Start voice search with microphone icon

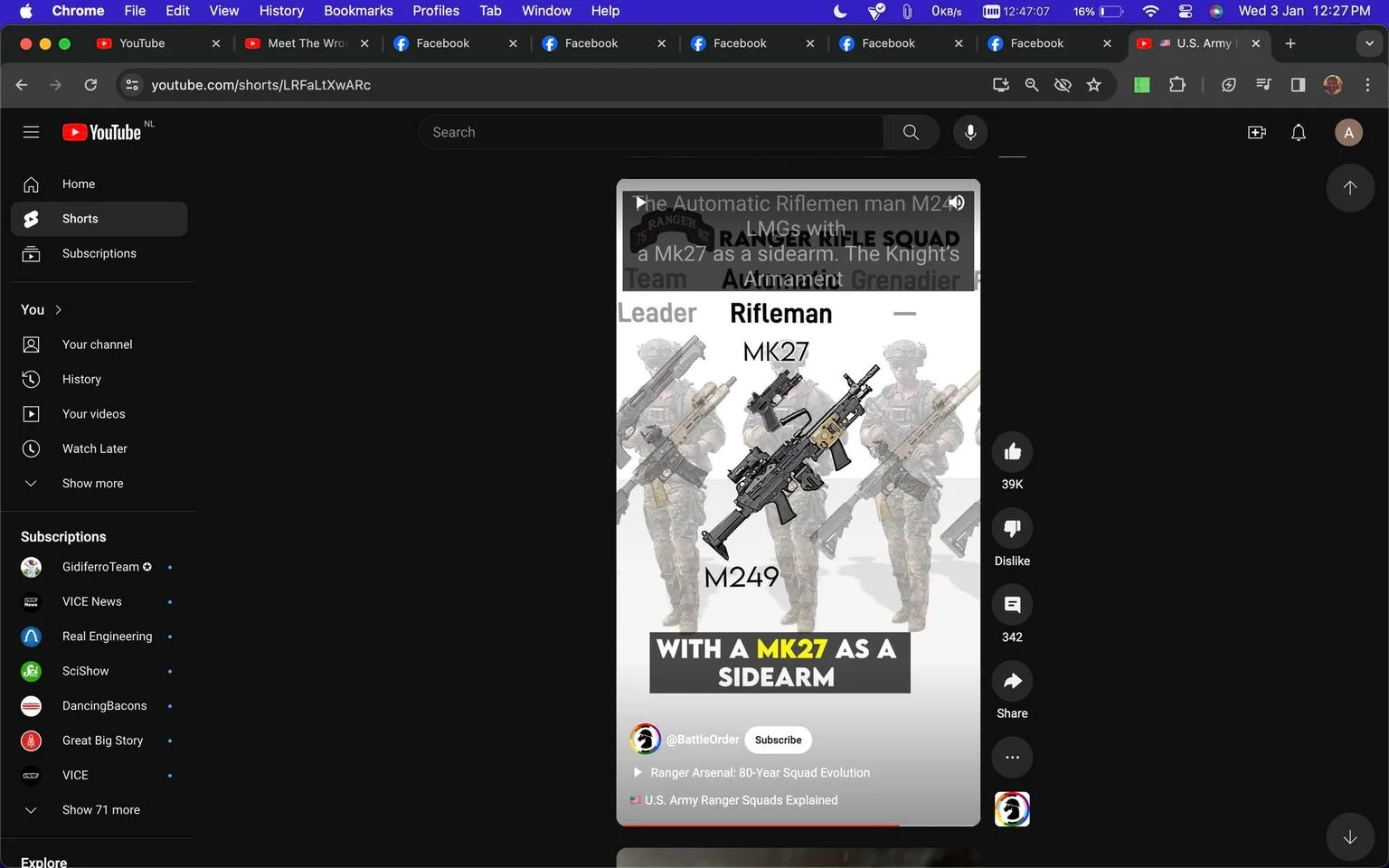tap(970, 132)
